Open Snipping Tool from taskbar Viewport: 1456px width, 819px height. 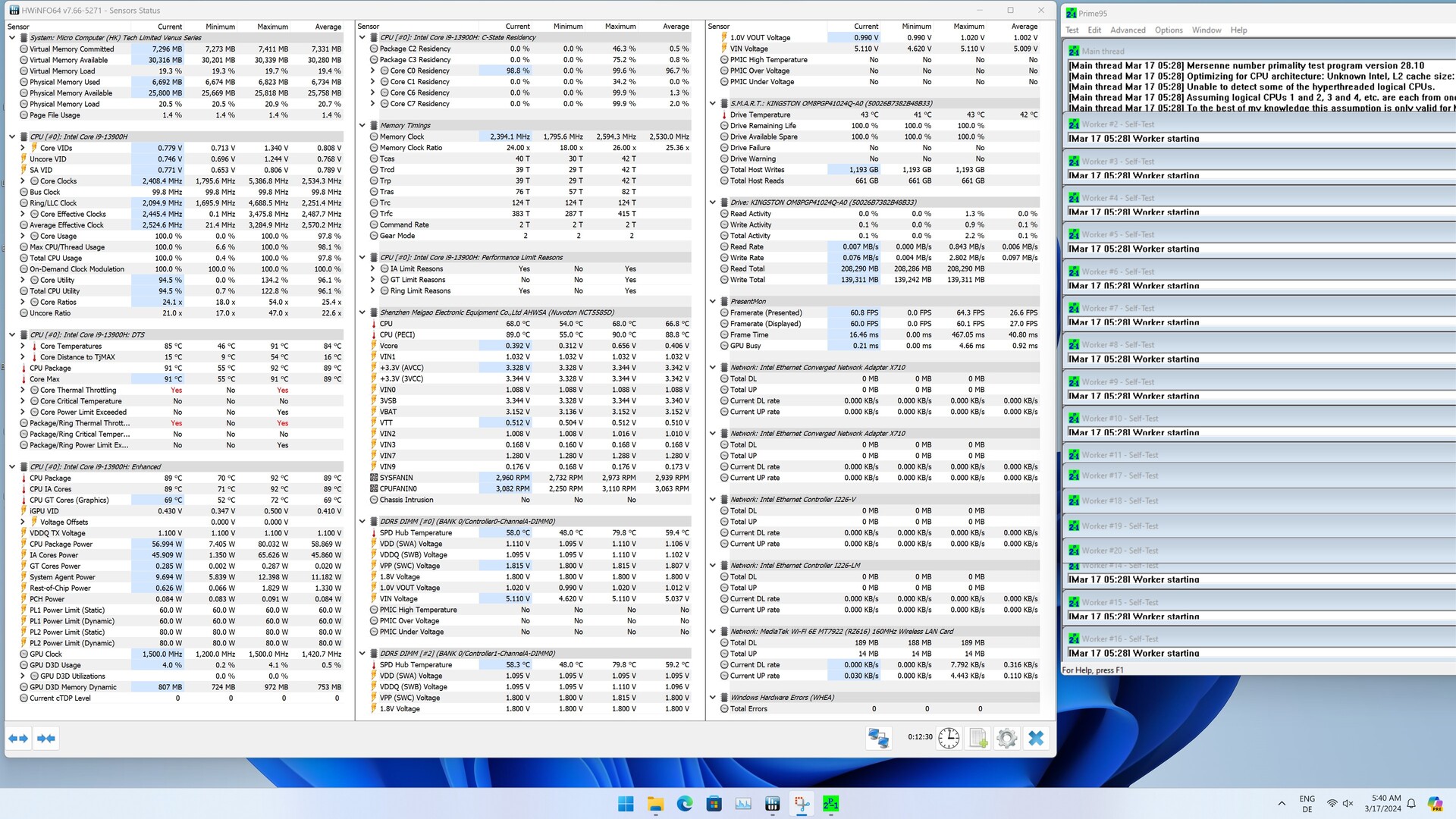[802, 804]
